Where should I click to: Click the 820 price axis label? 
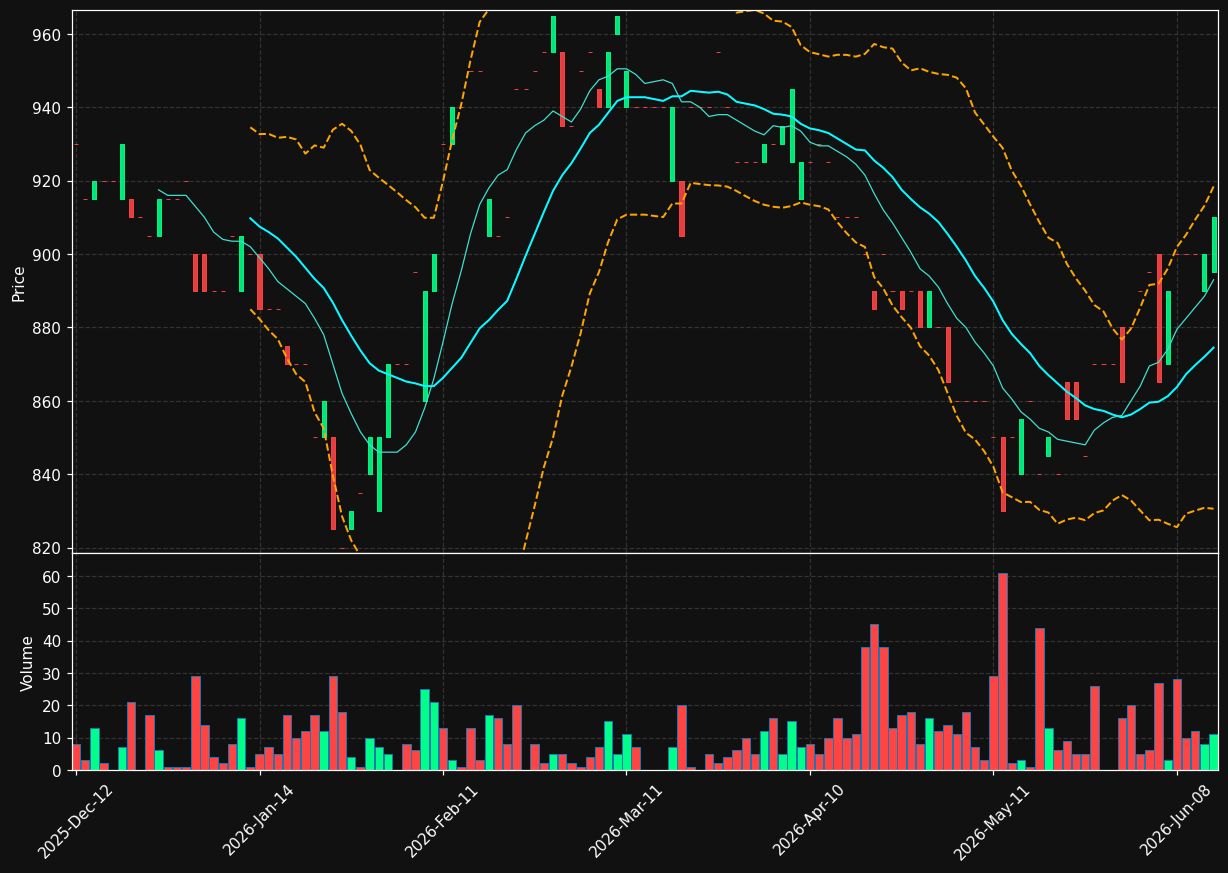48,548
